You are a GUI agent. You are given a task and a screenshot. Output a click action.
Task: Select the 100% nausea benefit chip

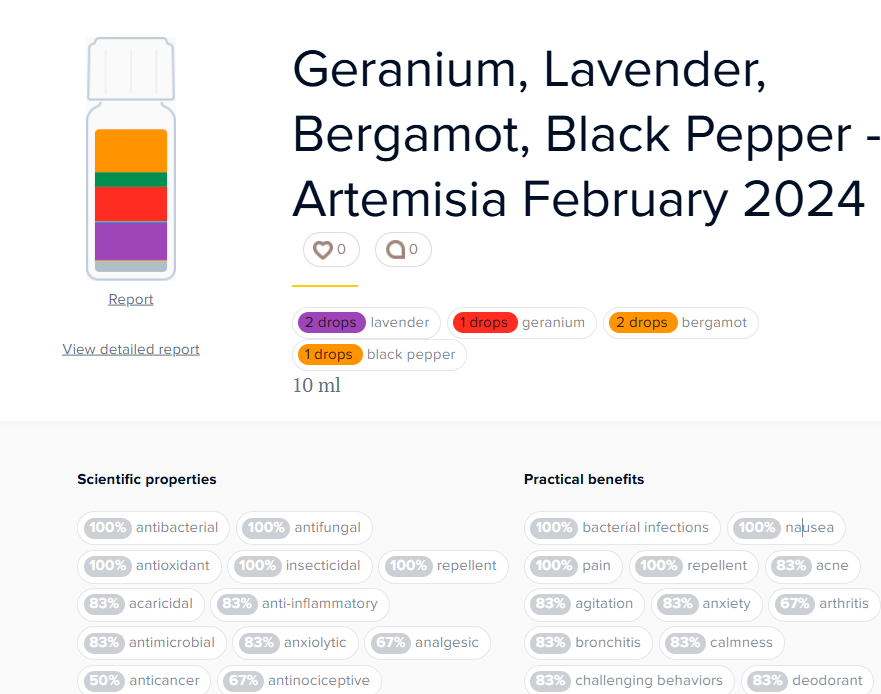[787, 528]
